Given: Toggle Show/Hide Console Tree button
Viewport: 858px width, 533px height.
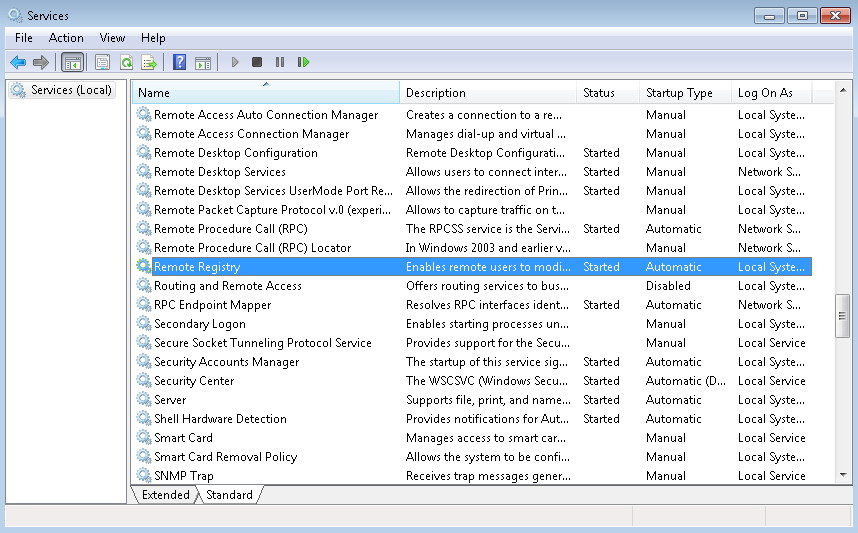Looking at the screenshot, I should pyautogui.click(x=73, y=62).
